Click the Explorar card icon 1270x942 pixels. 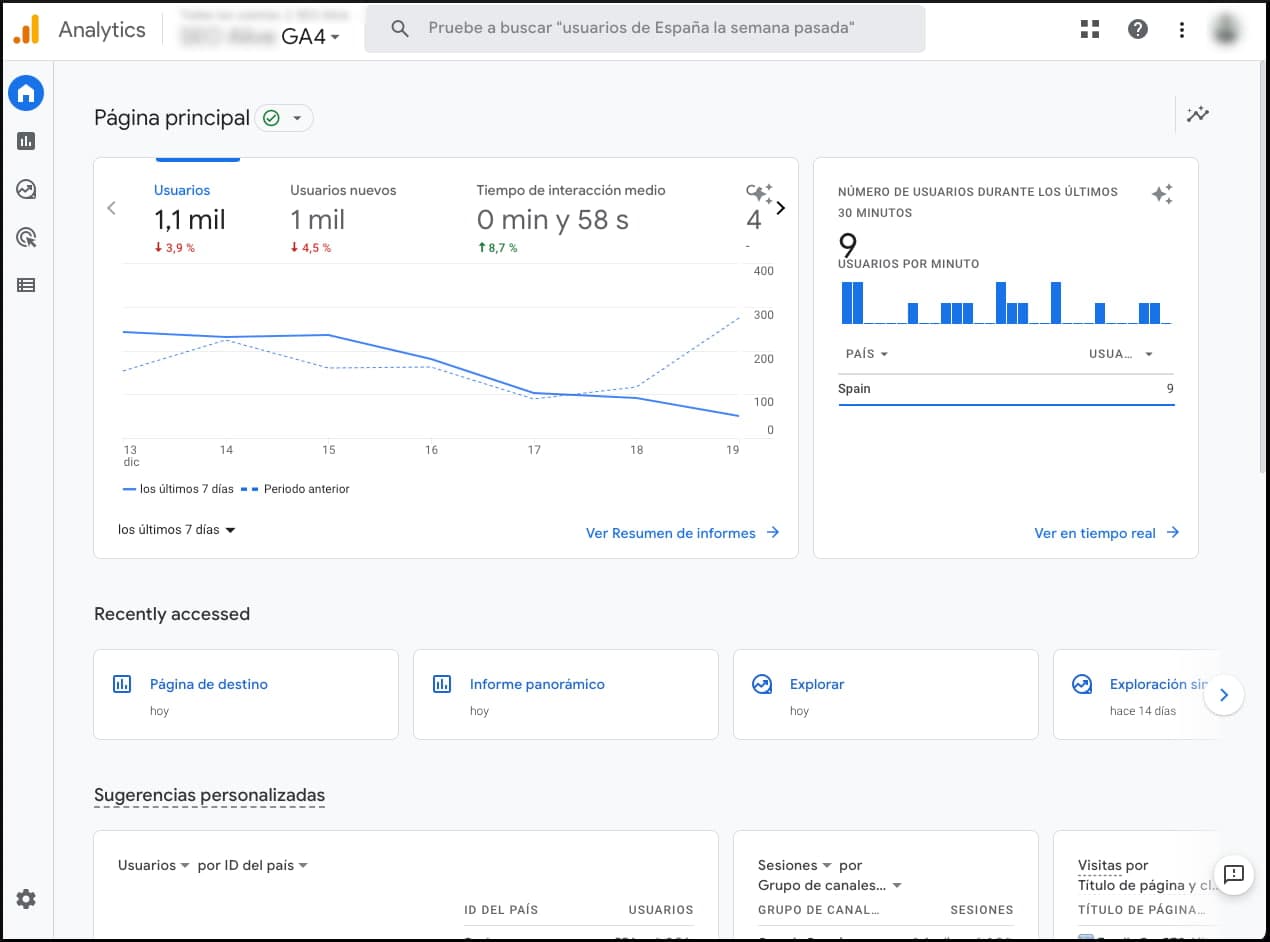click(x=762, y=685)
